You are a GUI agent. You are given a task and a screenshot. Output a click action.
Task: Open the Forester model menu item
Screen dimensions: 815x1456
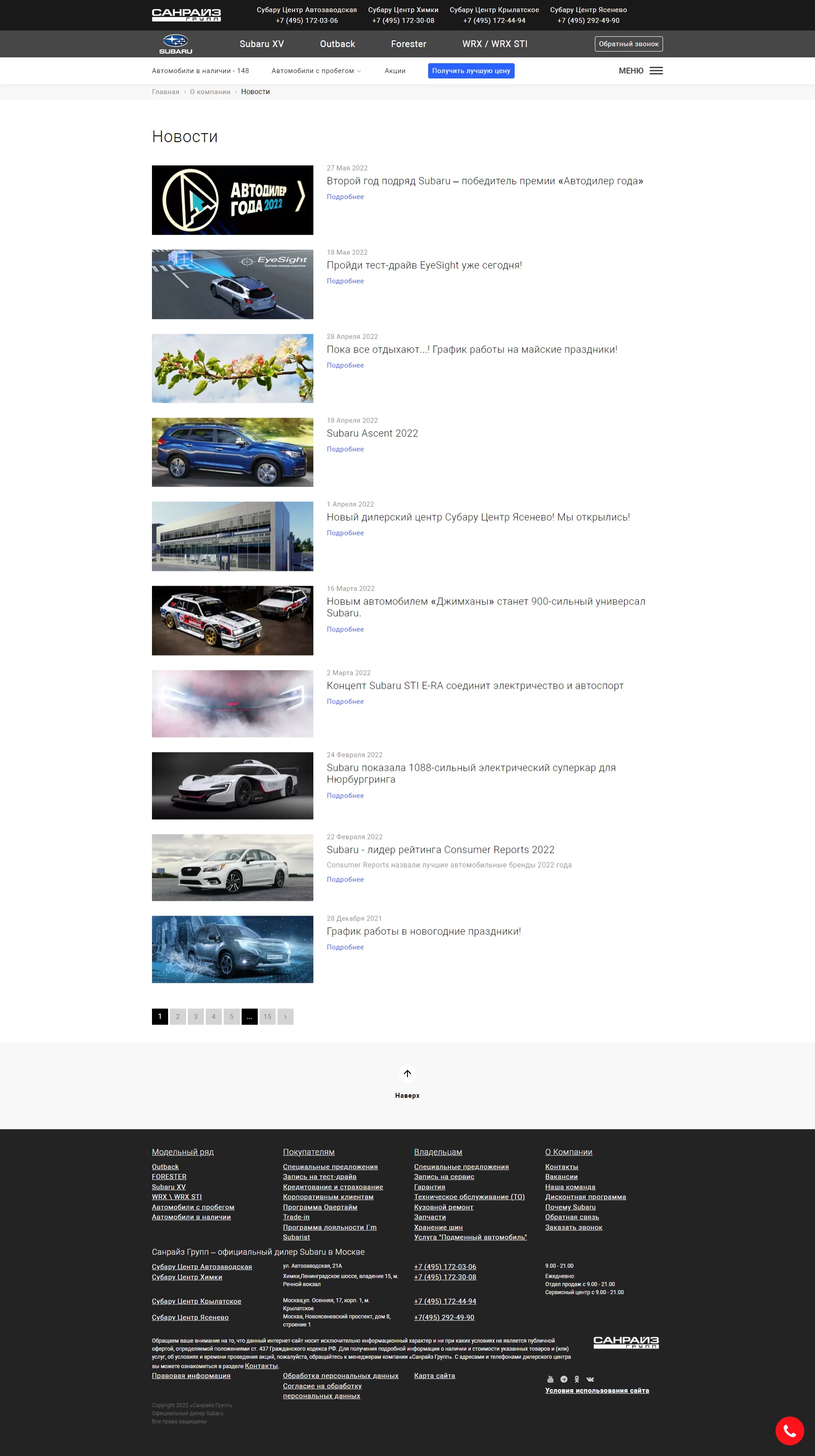click(408, 44)
